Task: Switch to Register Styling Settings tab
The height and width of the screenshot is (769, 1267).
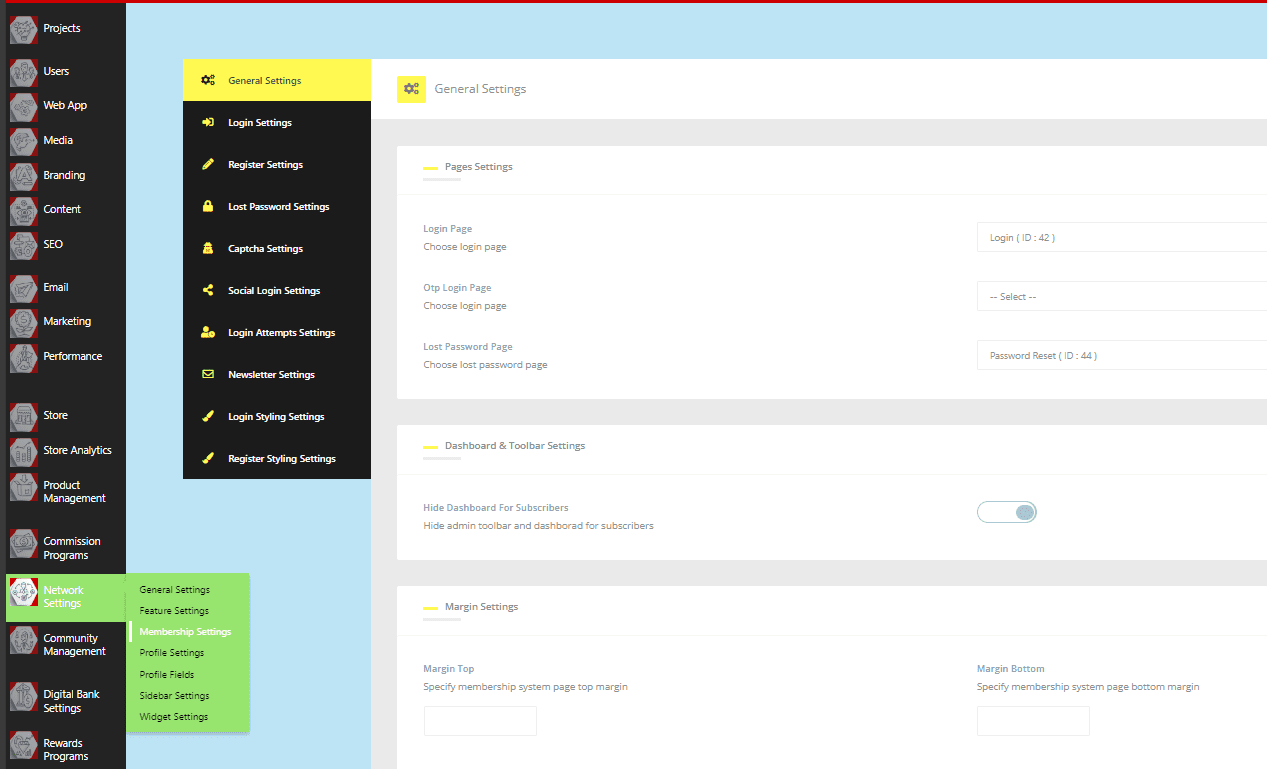Action: [281, 459]
